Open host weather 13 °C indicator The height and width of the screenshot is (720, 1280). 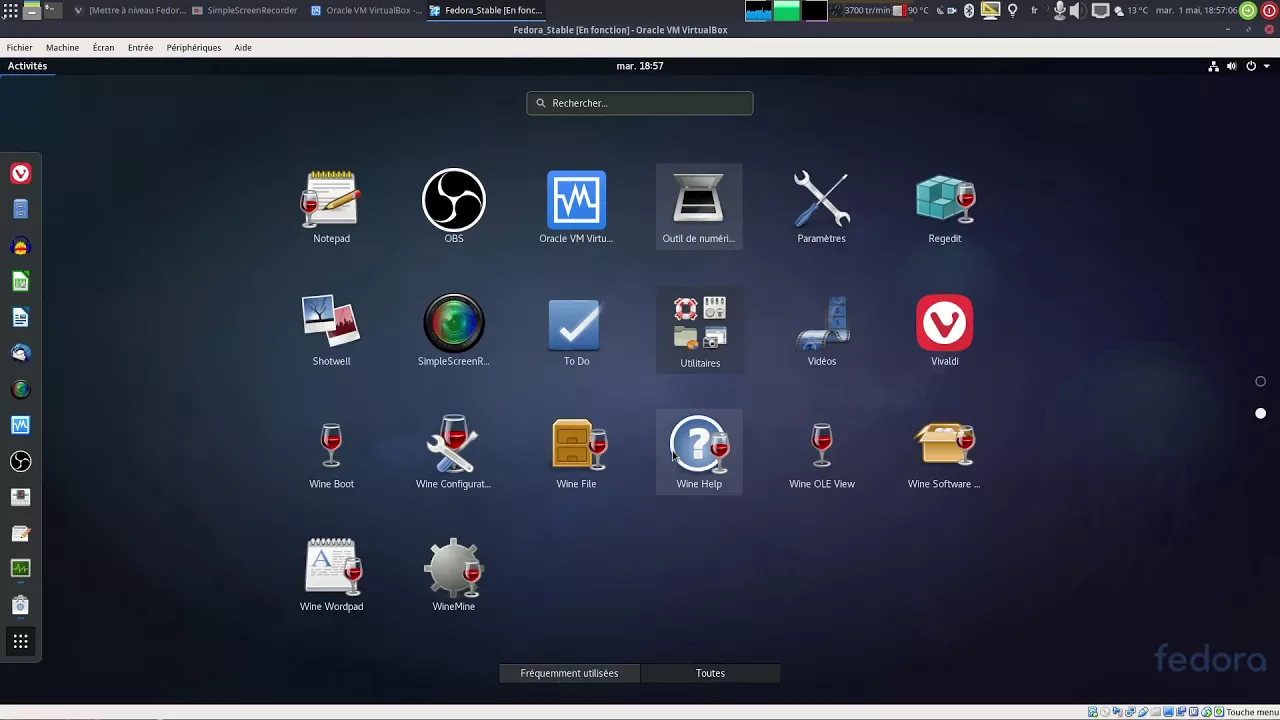(1131, 10)
